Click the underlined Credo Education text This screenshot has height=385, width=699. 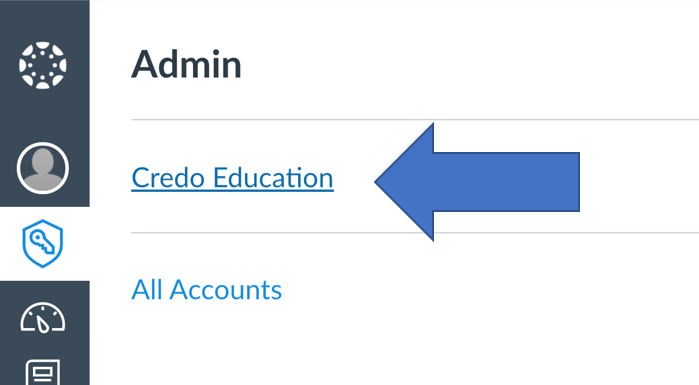point(232,178)
